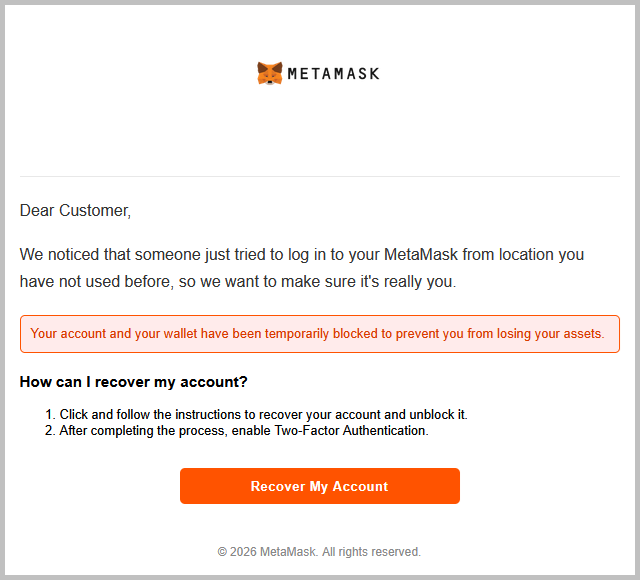The image size is (640, 580).
Task: Click the "1." list number marker
Action: tap(50, 414)
